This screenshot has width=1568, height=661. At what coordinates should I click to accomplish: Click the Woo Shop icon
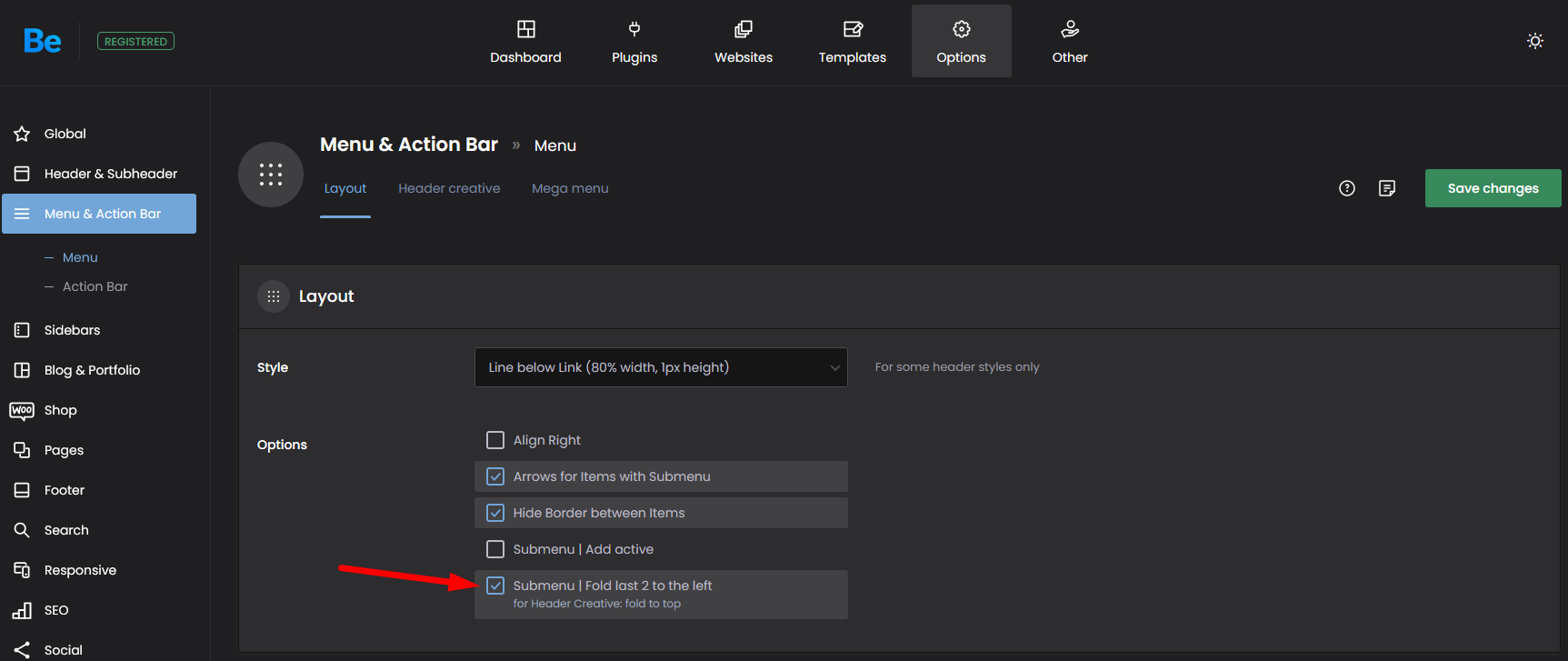(x=22, y=410)
